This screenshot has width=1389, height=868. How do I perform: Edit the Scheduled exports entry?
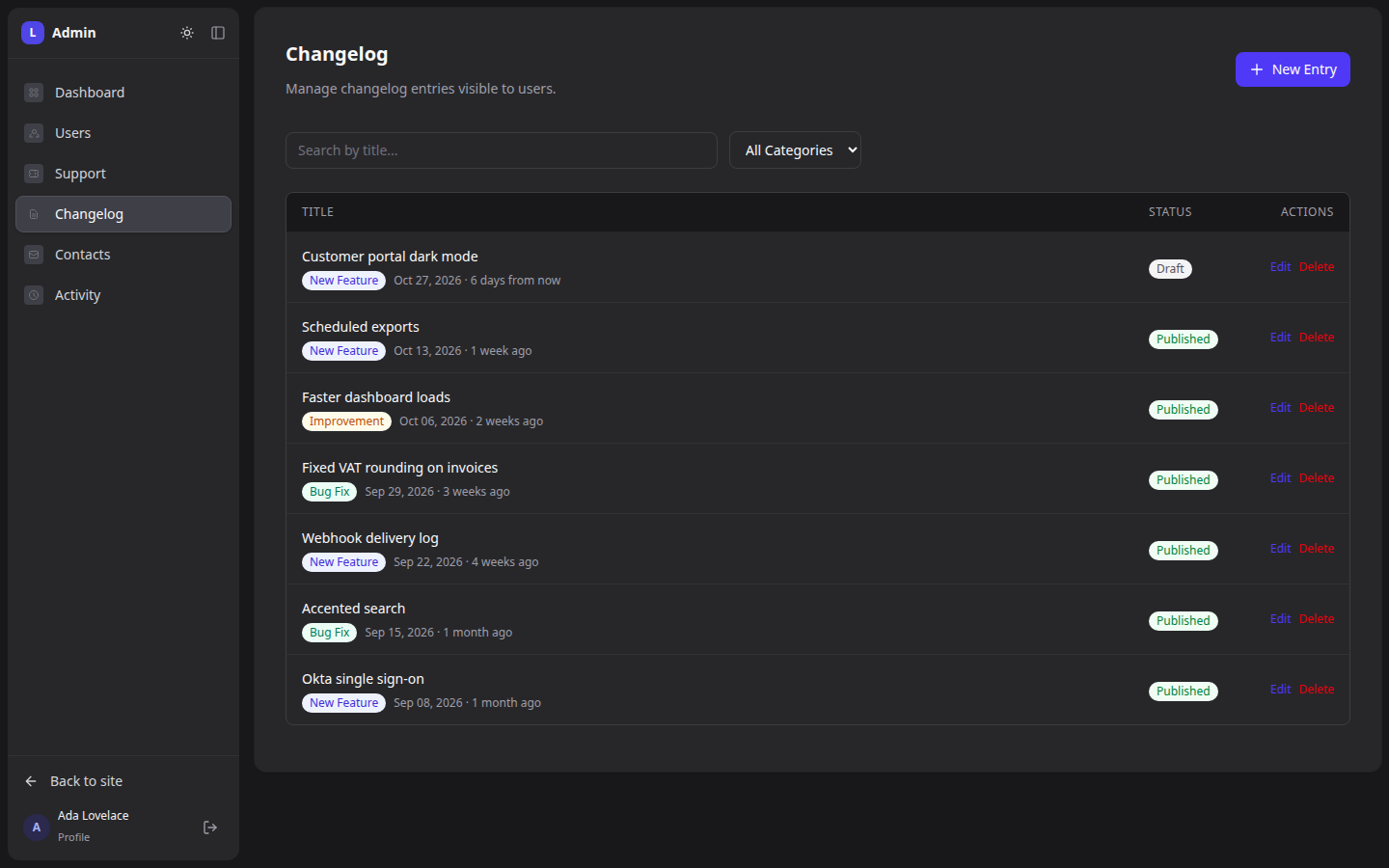coord(1280,338)
